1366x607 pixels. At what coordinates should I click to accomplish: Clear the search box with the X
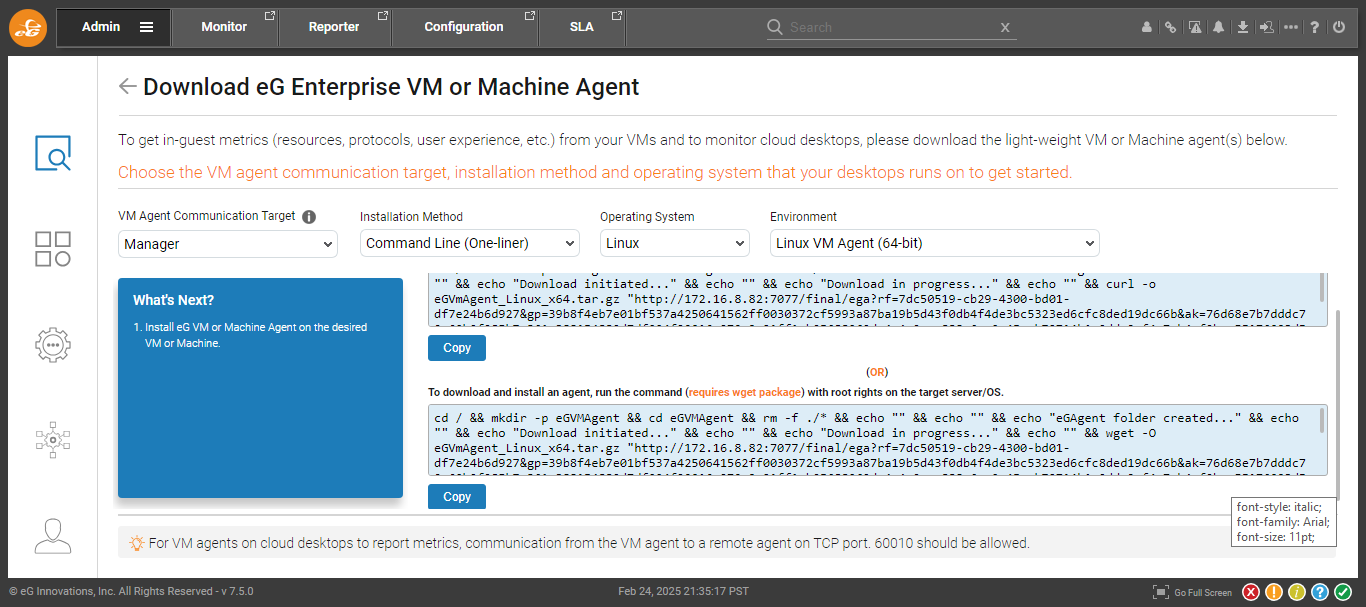1005,28
